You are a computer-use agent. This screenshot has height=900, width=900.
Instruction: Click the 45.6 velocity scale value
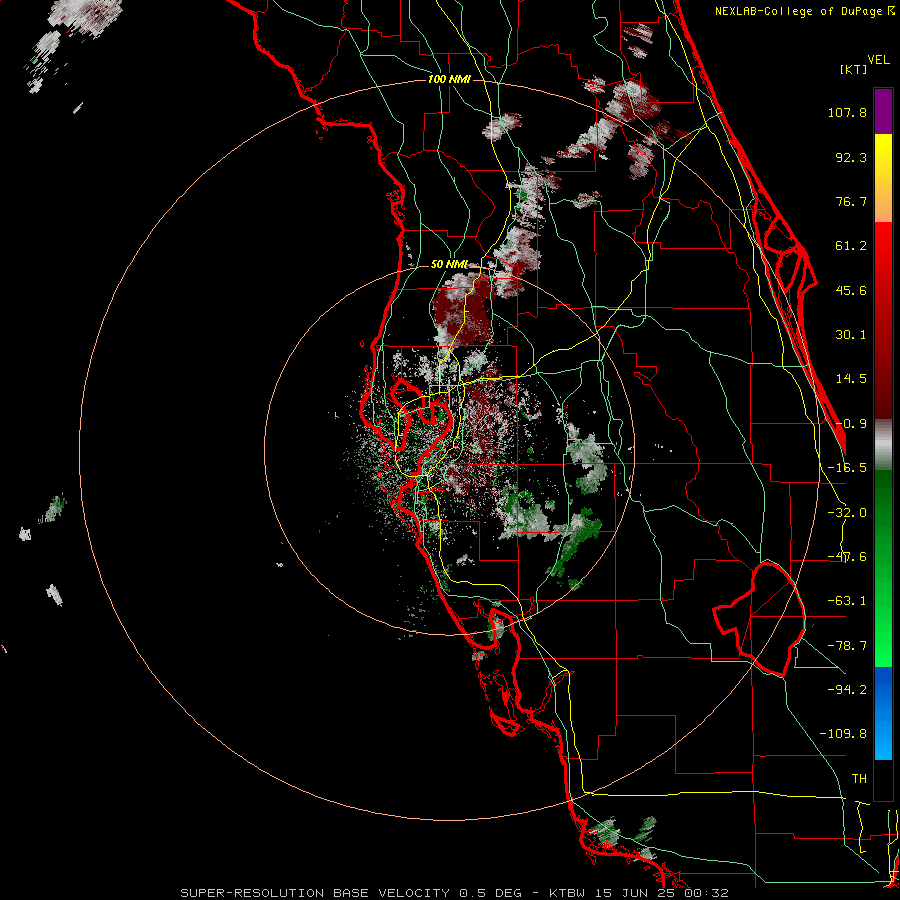[851, 290]
